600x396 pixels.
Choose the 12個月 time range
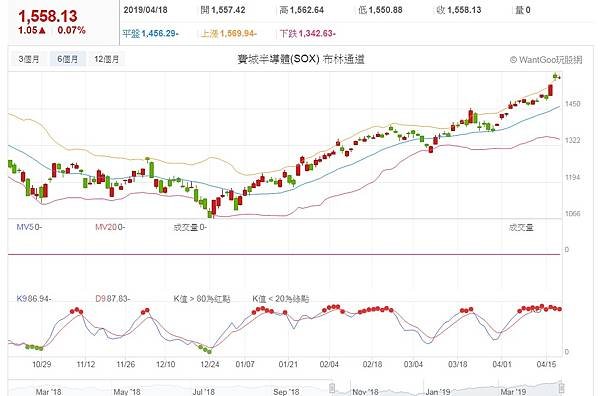point(106,59)
